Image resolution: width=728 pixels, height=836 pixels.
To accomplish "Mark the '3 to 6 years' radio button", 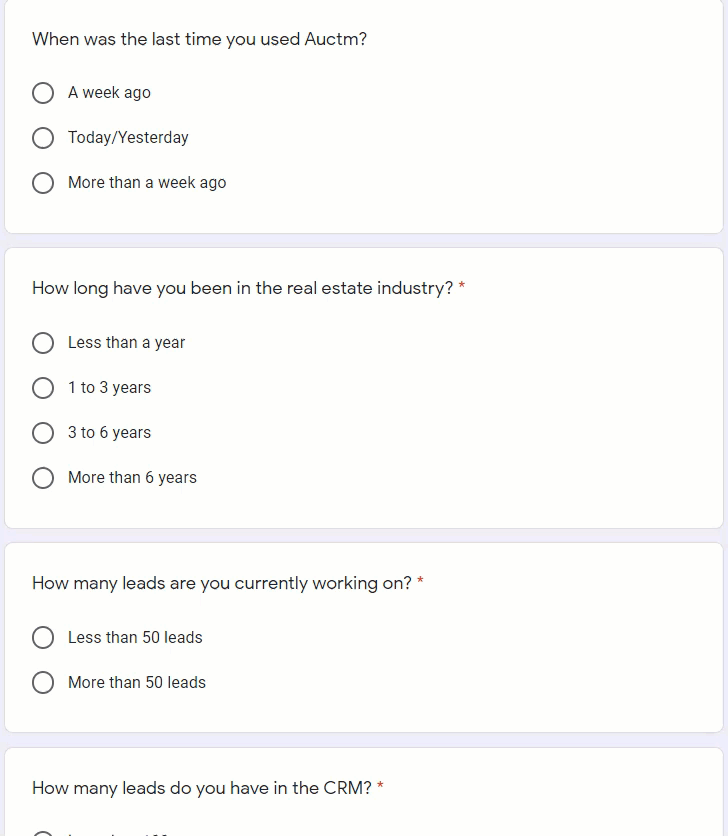I will coord(43,433).
